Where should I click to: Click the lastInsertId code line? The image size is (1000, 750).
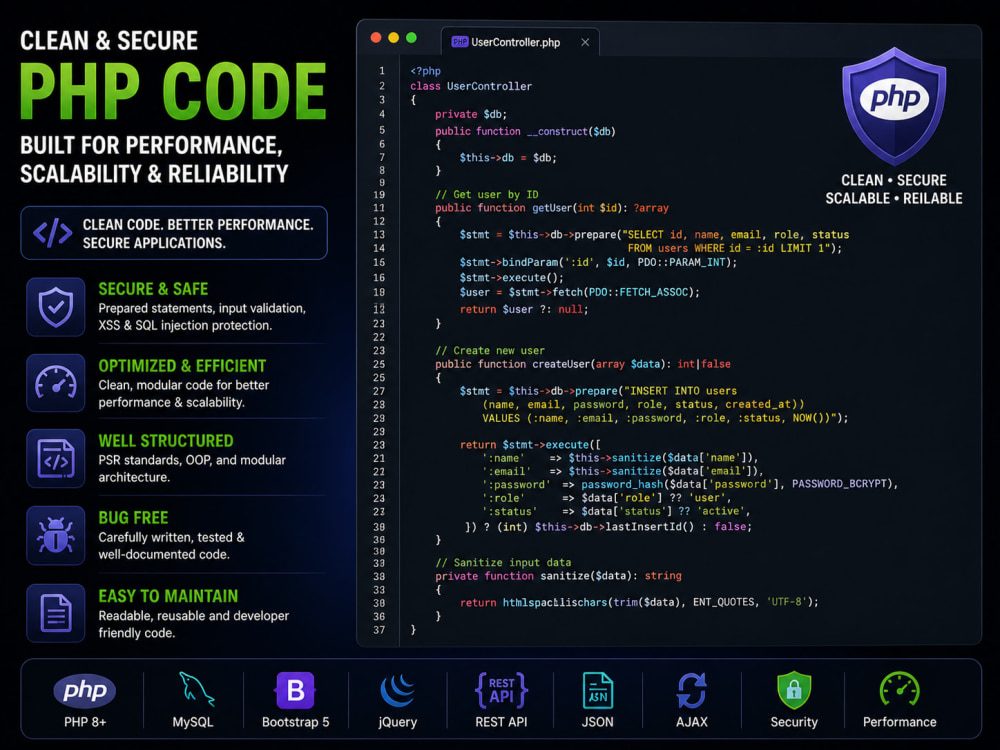coord(608,527)
